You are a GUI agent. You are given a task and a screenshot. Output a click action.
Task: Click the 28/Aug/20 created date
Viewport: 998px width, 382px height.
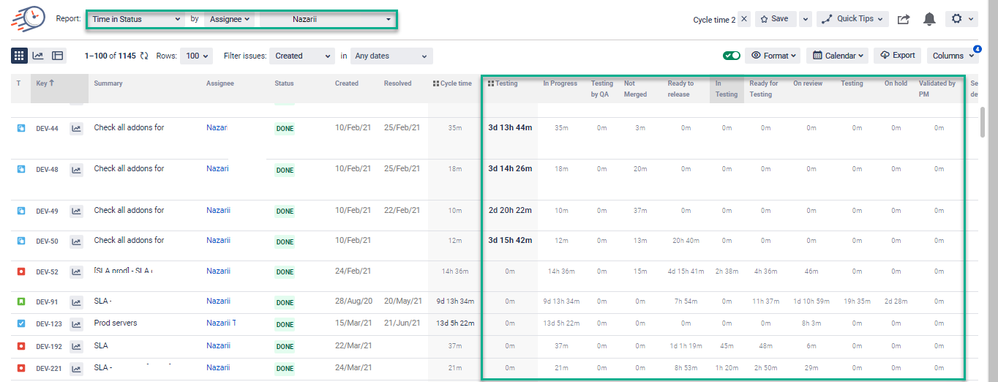point(353,301)
